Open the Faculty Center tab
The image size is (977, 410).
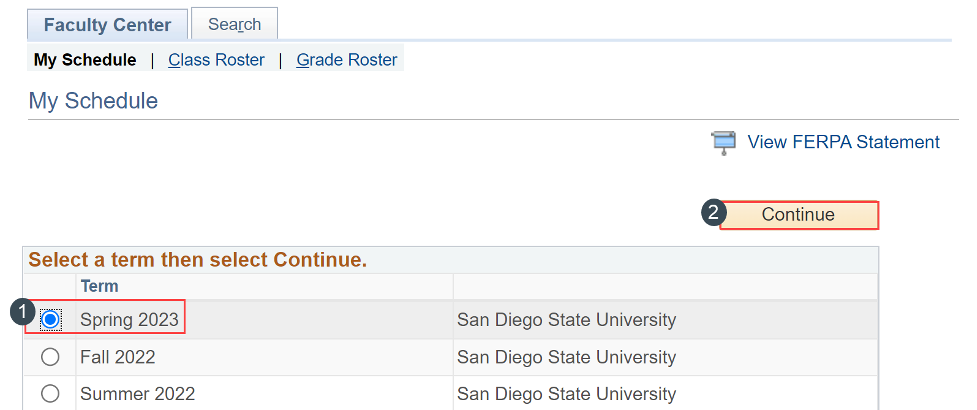click(x=107, y=25)
